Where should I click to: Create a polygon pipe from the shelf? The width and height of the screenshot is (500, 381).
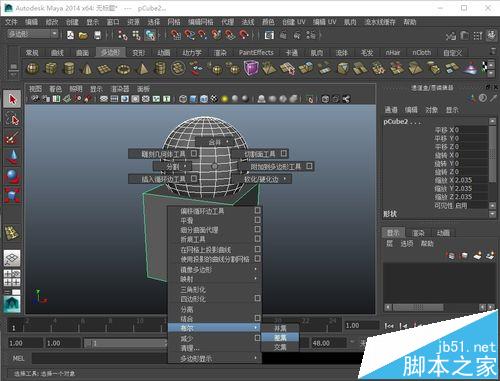pos(160,68)
